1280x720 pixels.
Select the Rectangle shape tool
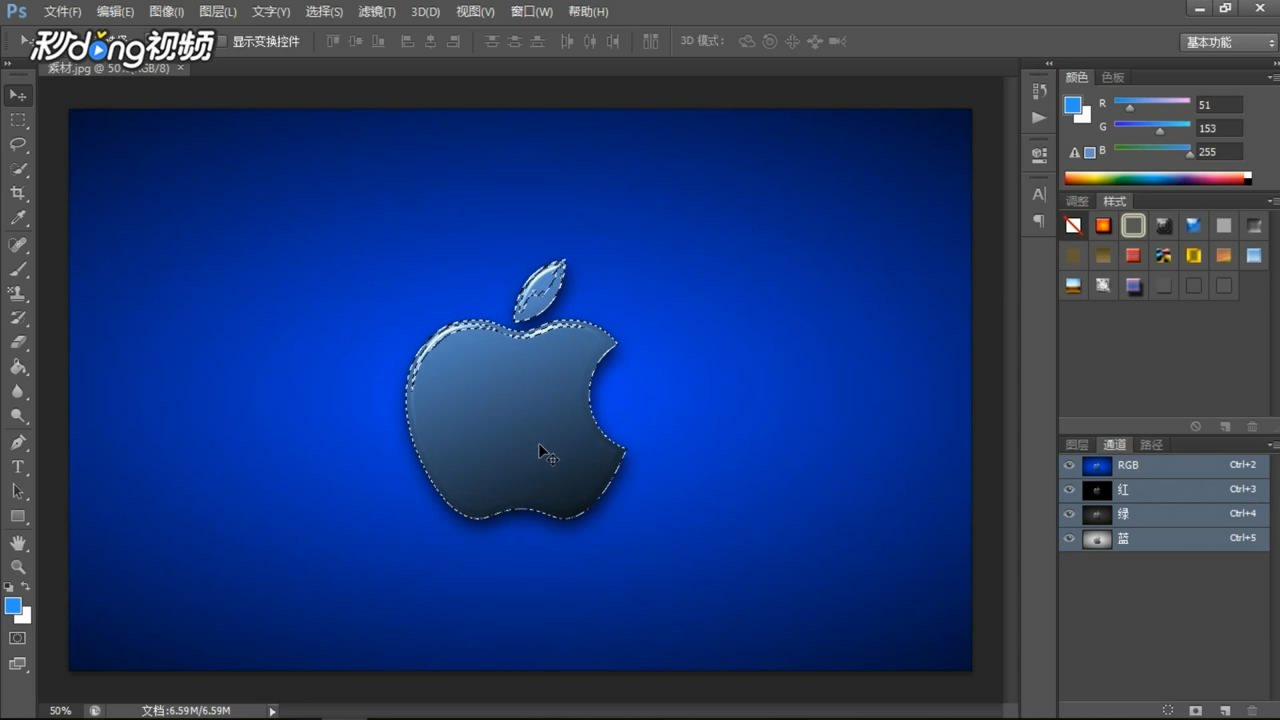pos(18,516)
